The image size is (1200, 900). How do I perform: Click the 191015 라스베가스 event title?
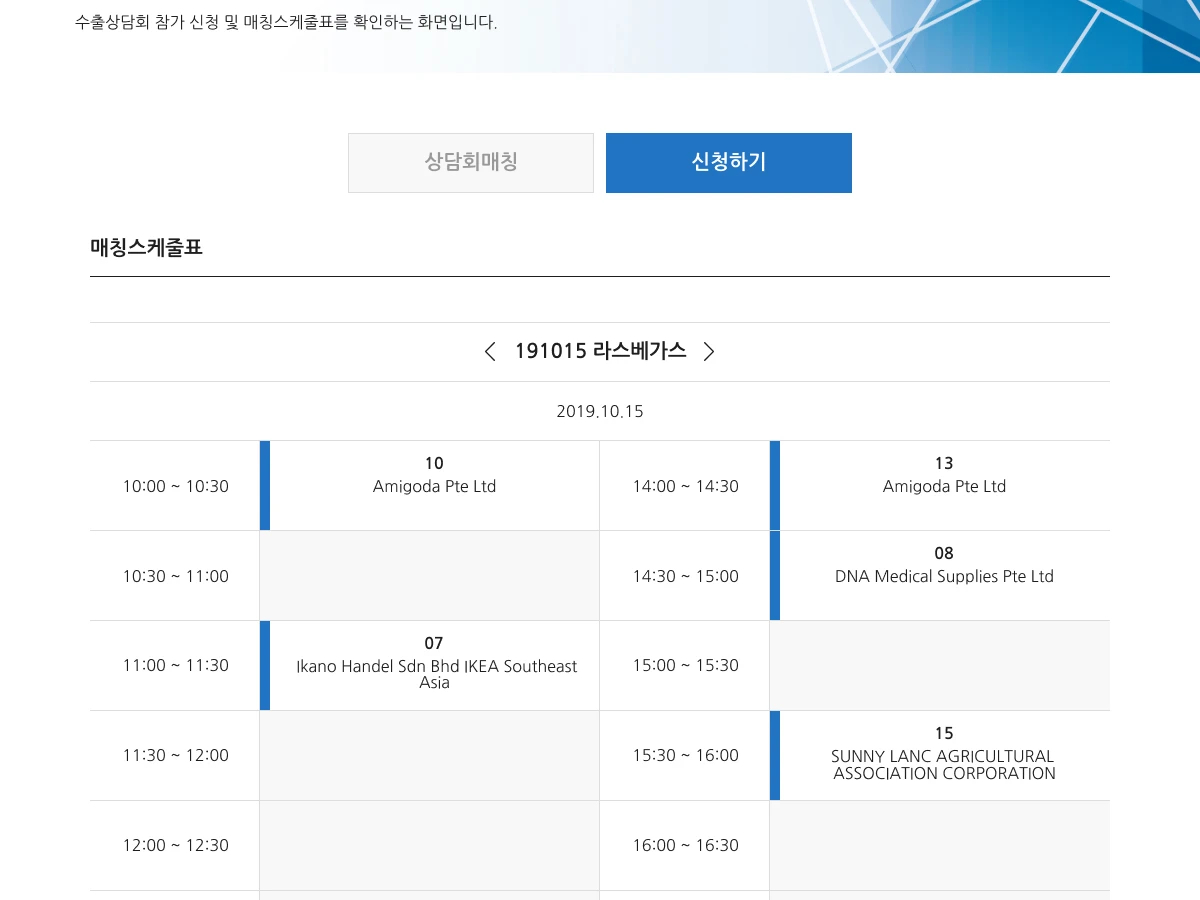click(x=600, y=351)
